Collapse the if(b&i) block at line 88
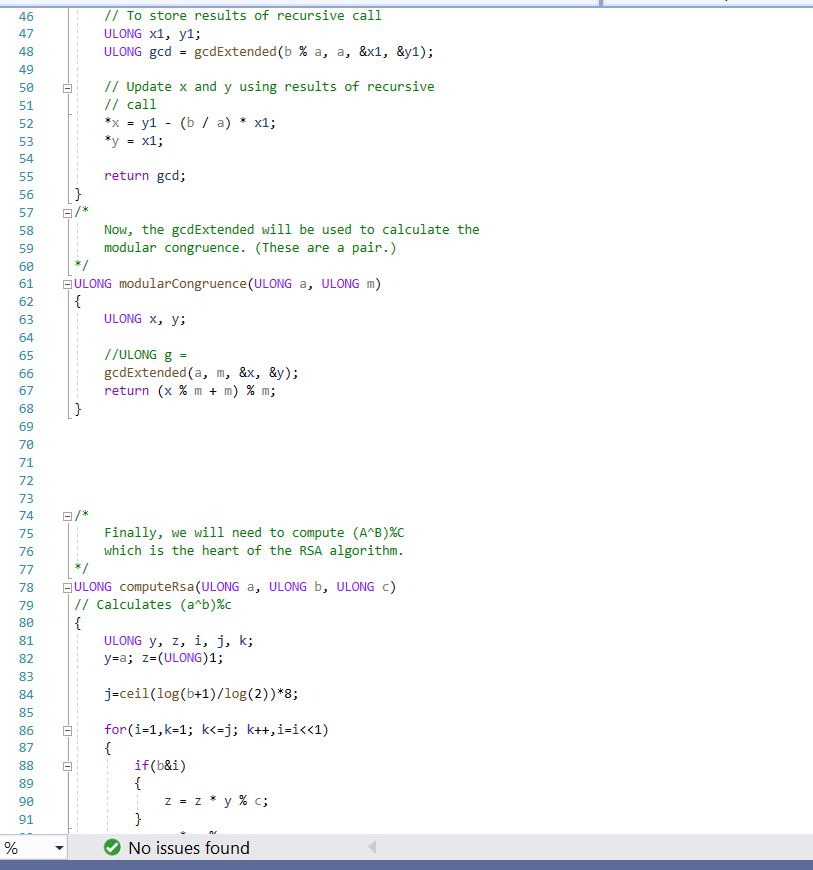 click(66, 765)
